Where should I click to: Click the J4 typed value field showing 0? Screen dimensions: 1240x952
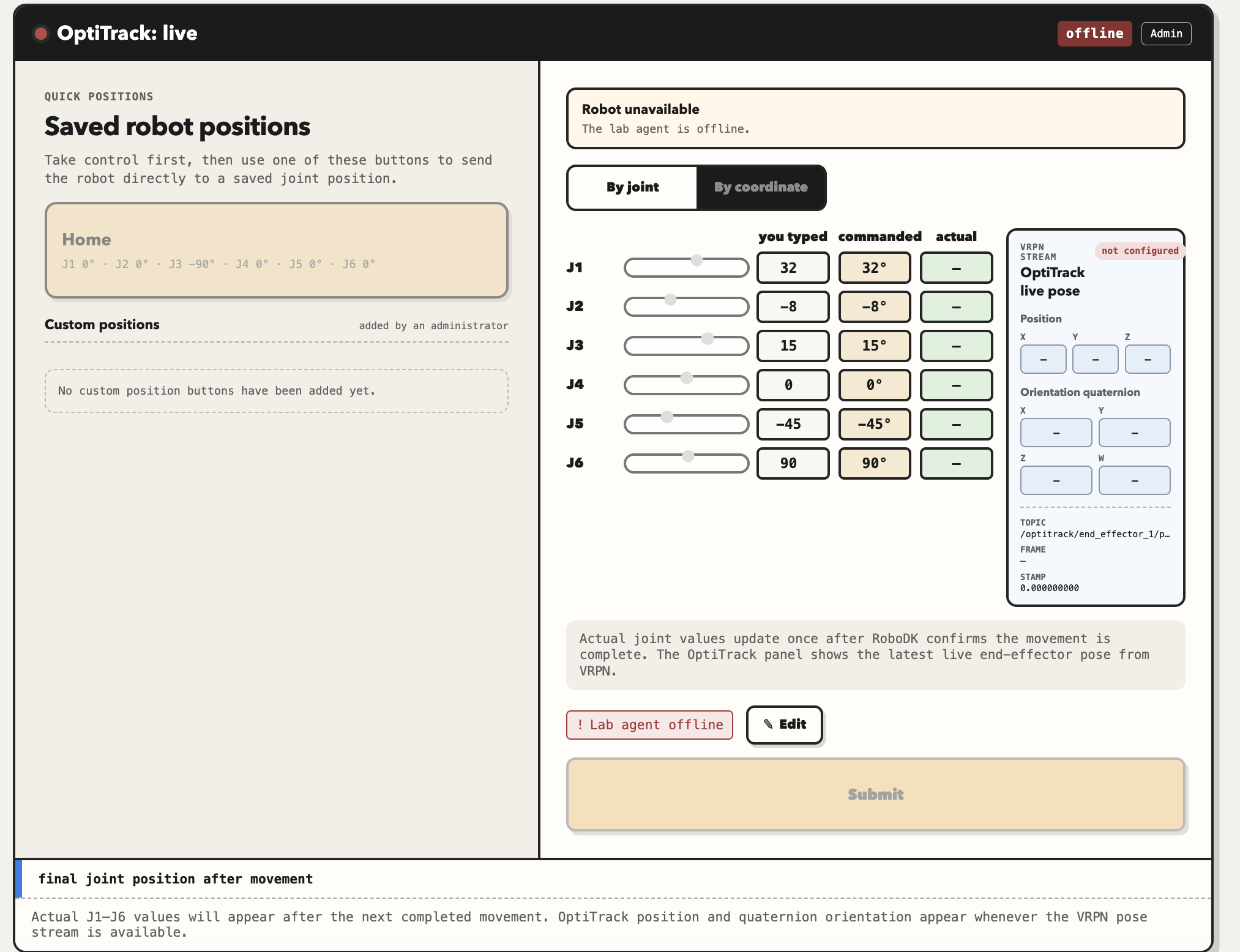(793, 385)
